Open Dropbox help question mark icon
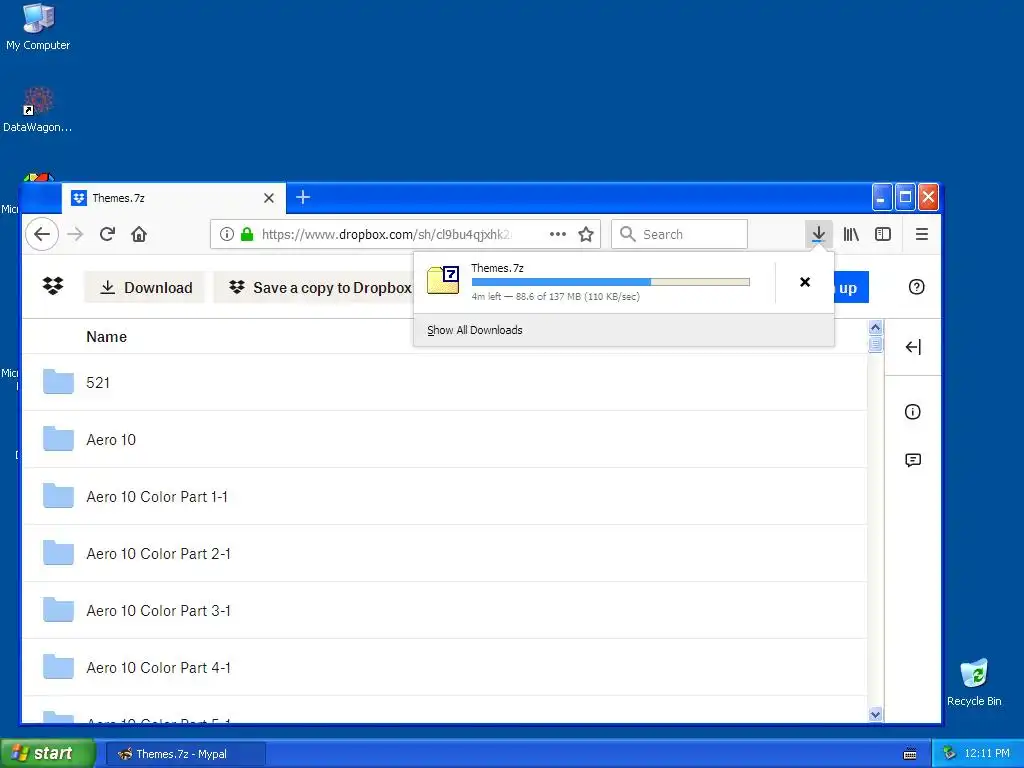1024x768 pixels. [916, 287]
